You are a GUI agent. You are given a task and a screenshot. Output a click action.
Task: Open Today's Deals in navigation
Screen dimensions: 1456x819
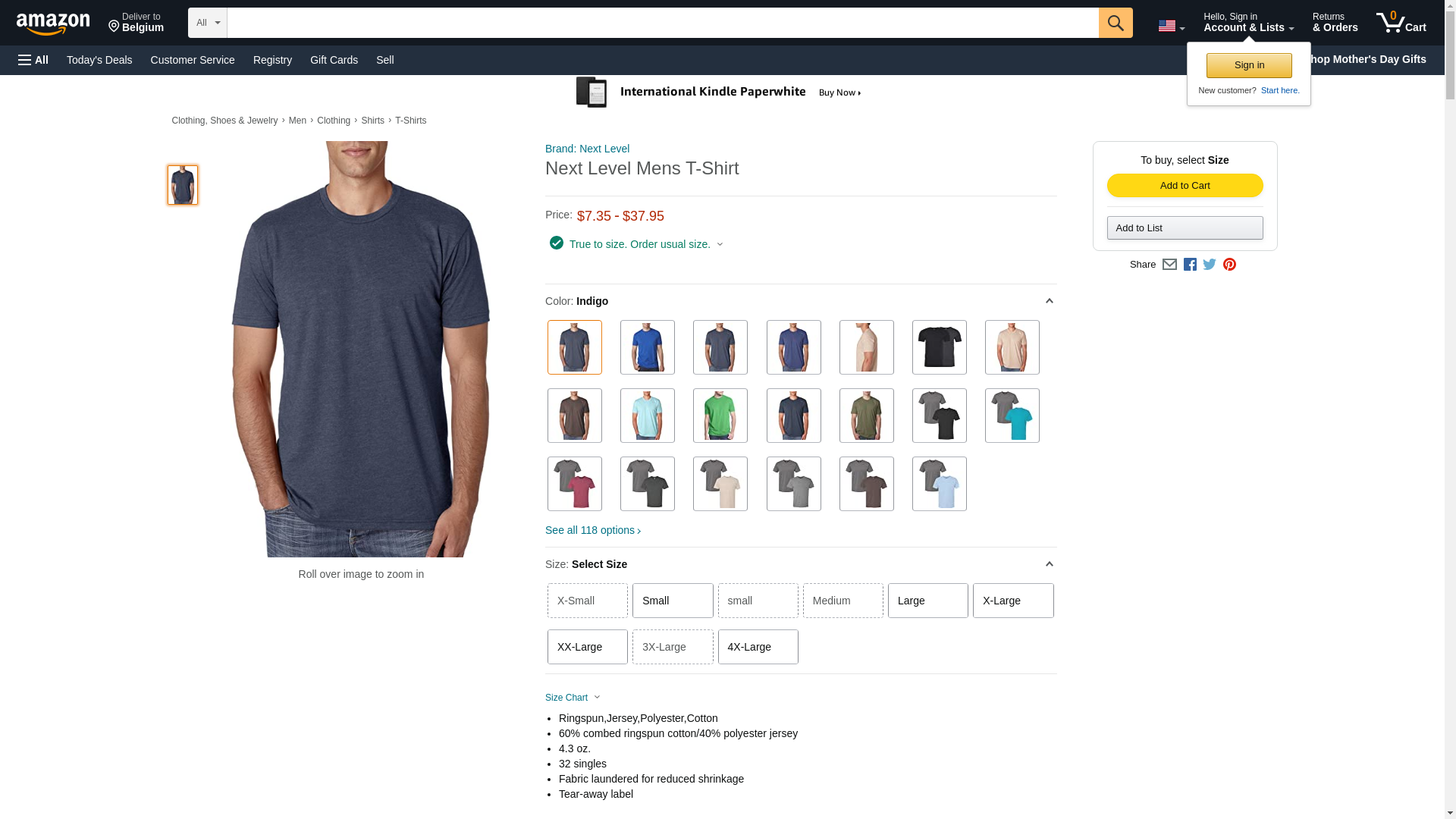point(99,60)
